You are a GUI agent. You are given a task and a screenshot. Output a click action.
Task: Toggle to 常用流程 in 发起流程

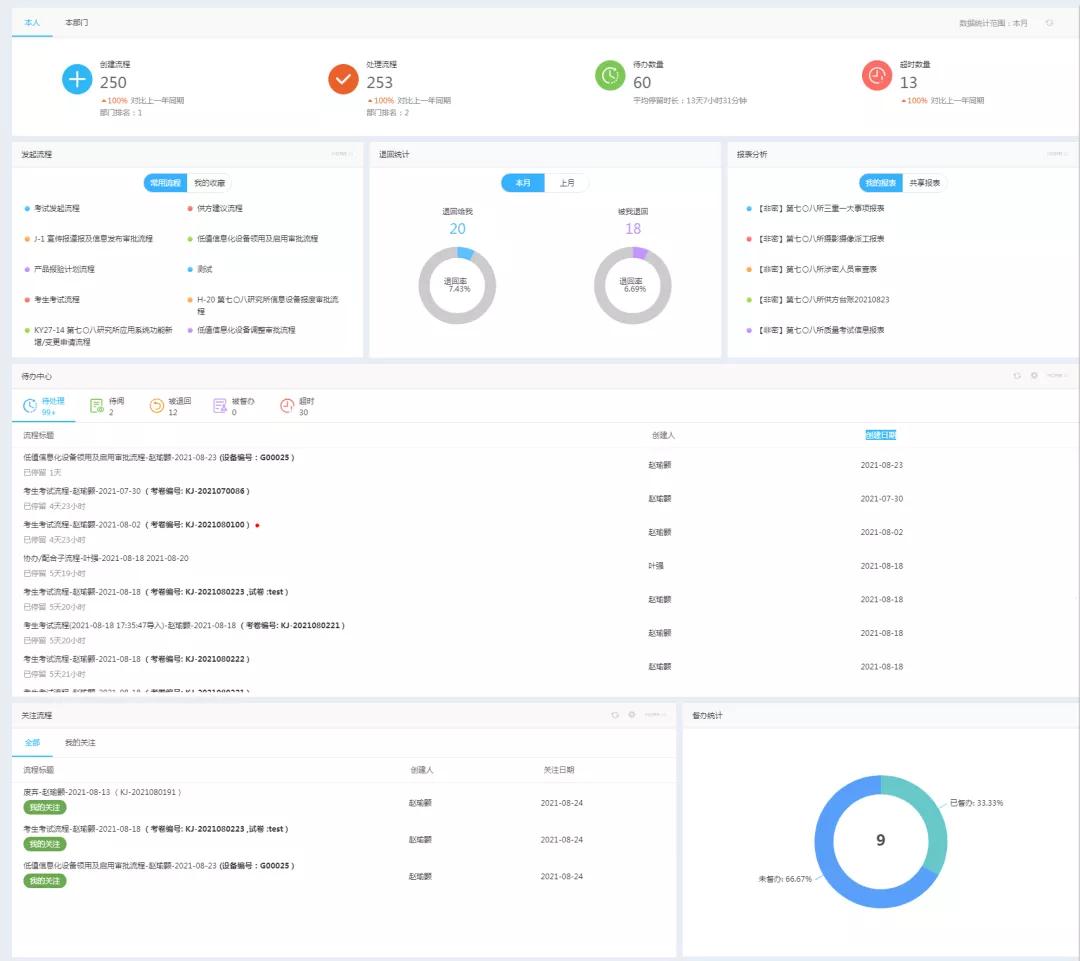pyautogui.click(x=165, y=183)
